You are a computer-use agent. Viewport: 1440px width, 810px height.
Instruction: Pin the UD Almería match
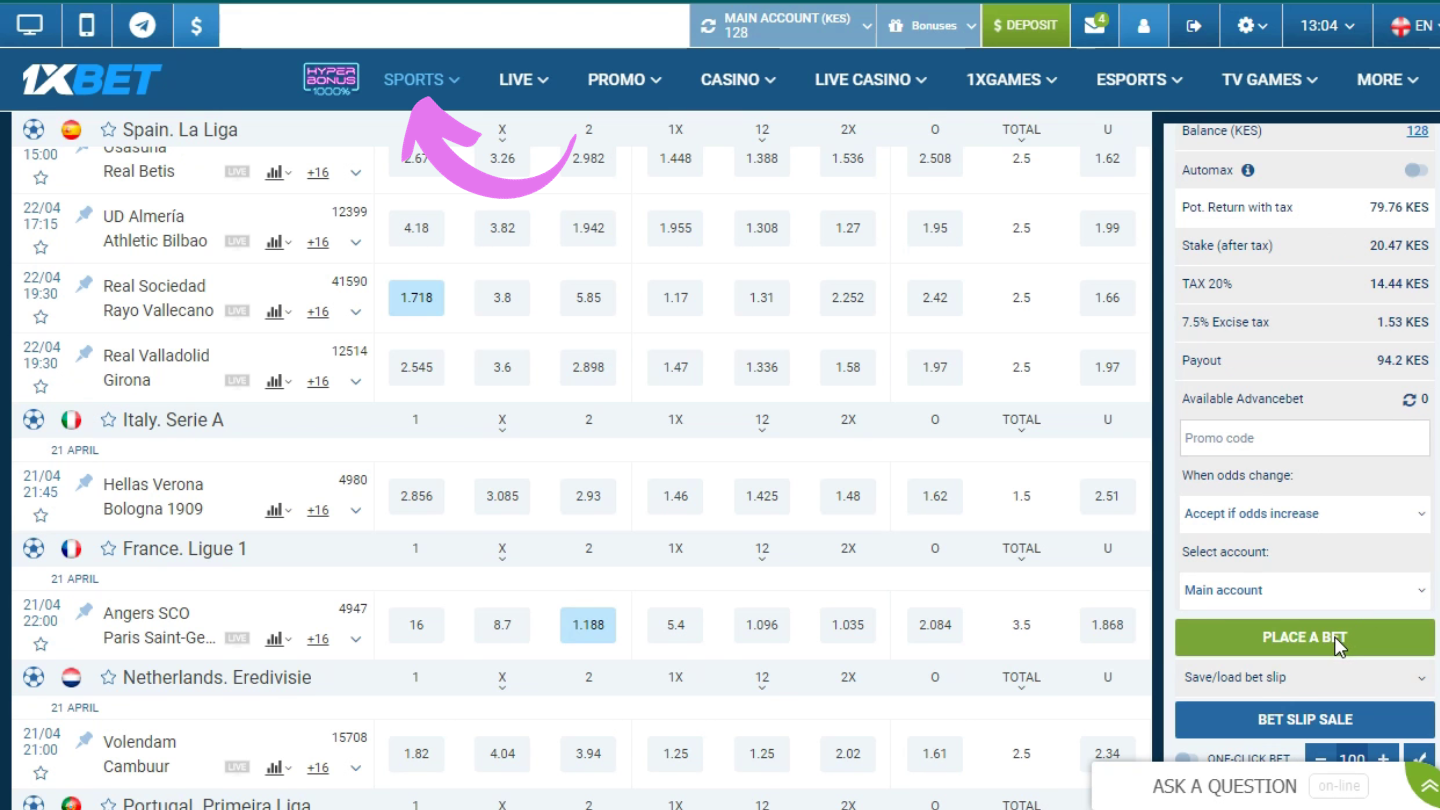tap(84, 214)
